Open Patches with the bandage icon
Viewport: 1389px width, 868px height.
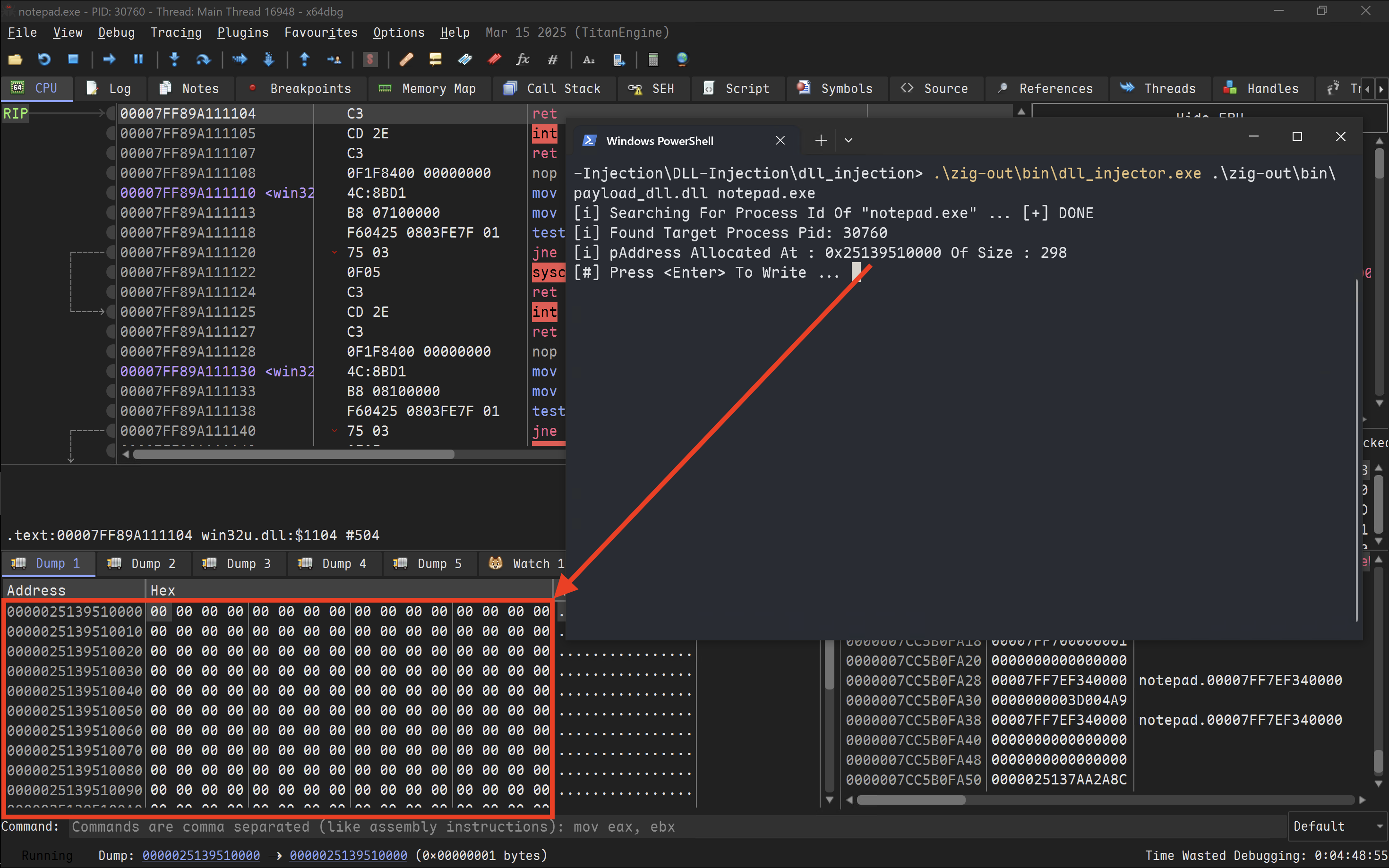click(406, 59)
